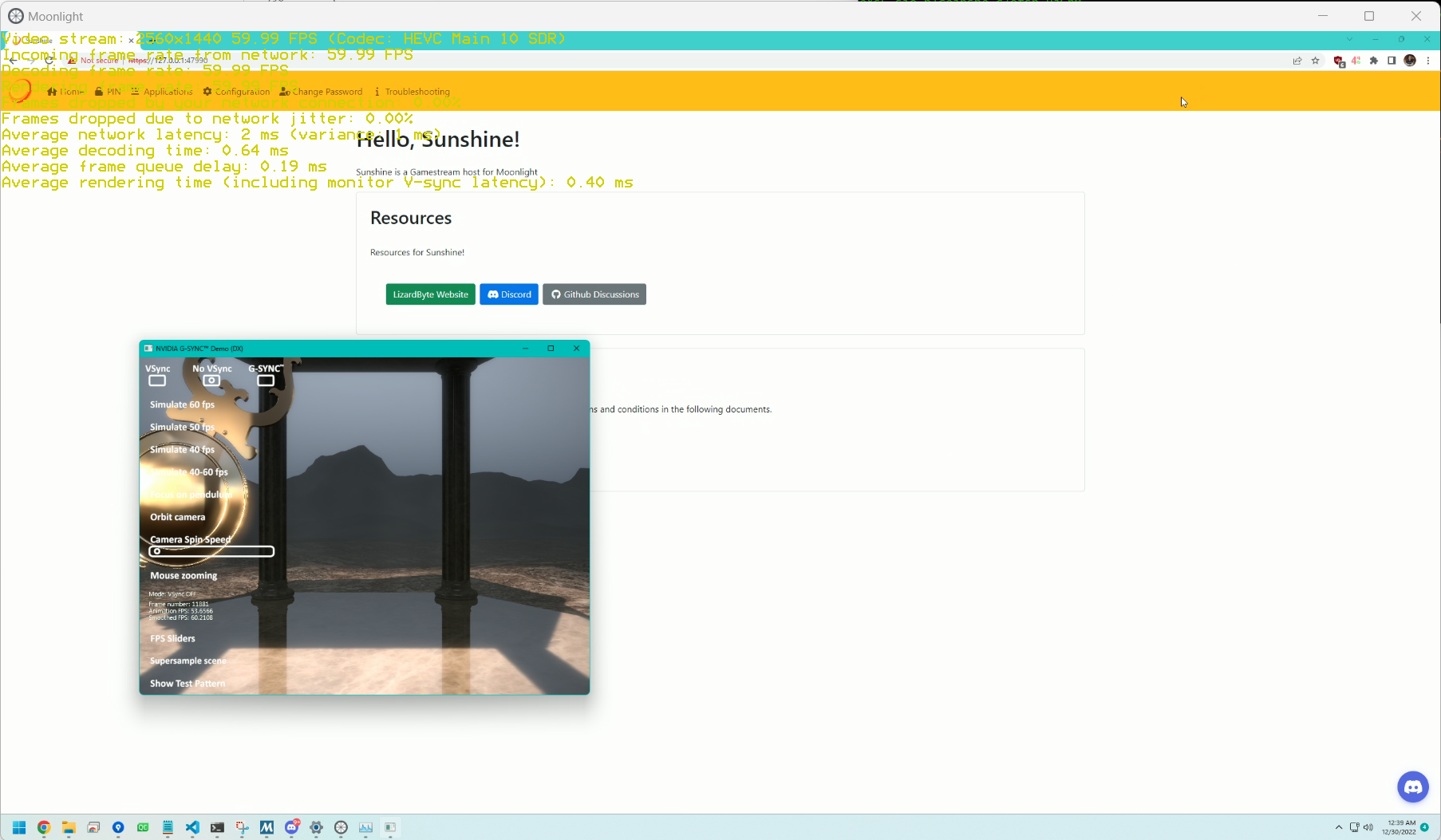Viewport: 1441px width, 840px height.
Task: Bookmark this page with the star icon
Action: (x=1316, y=61)
